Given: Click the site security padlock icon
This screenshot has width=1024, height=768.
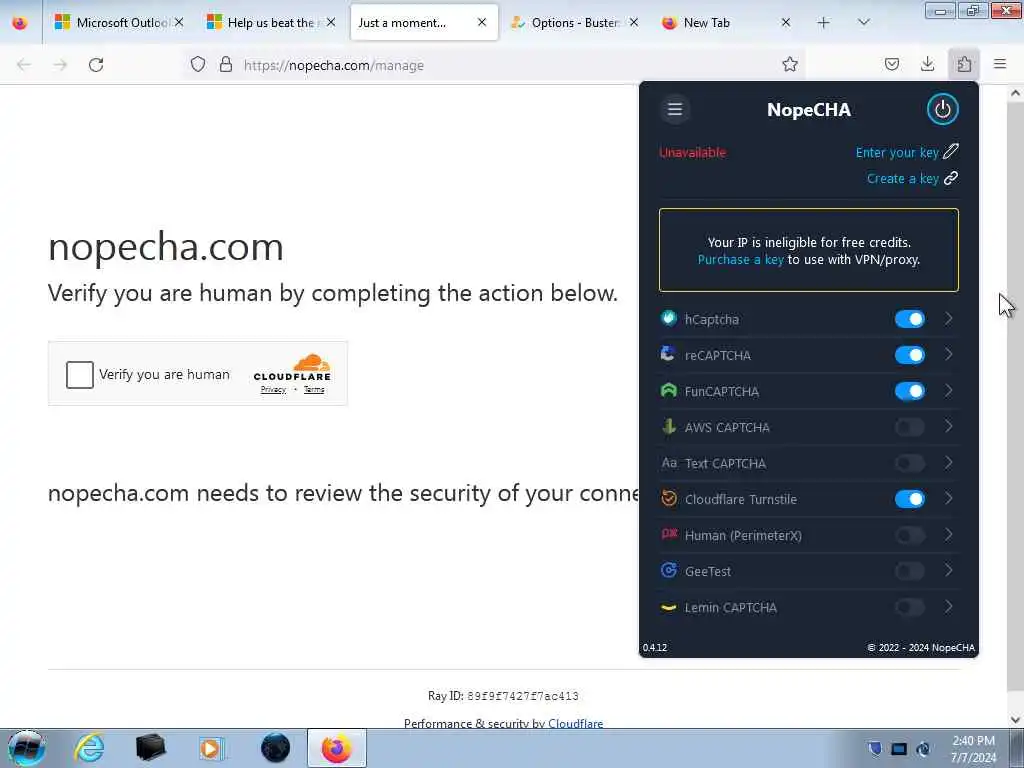Looking at the screenshot, I should coord(226,64).
